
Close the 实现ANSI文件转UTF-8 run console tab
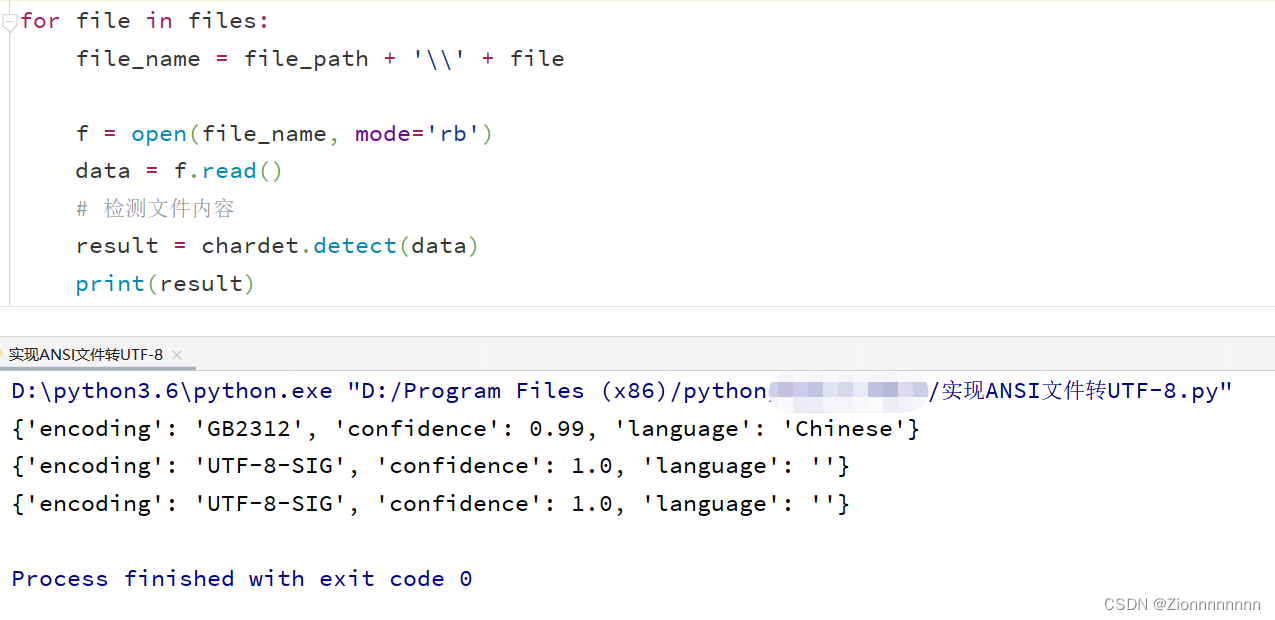point(176,355)
